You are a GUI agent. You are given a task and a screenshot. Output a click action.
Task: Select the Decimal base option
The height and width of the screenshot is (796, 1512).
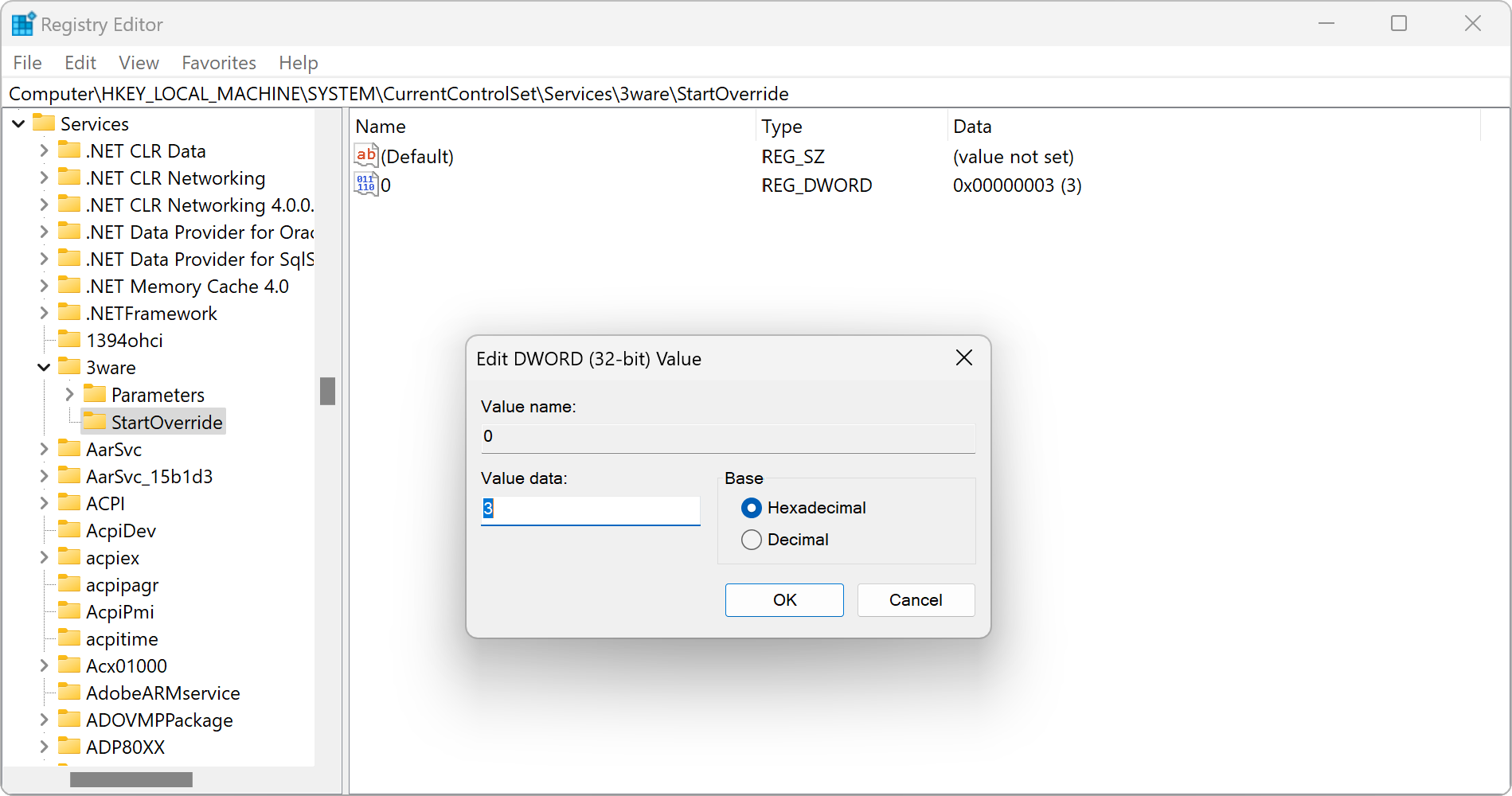pyautogui.click(x=751, y=540)
